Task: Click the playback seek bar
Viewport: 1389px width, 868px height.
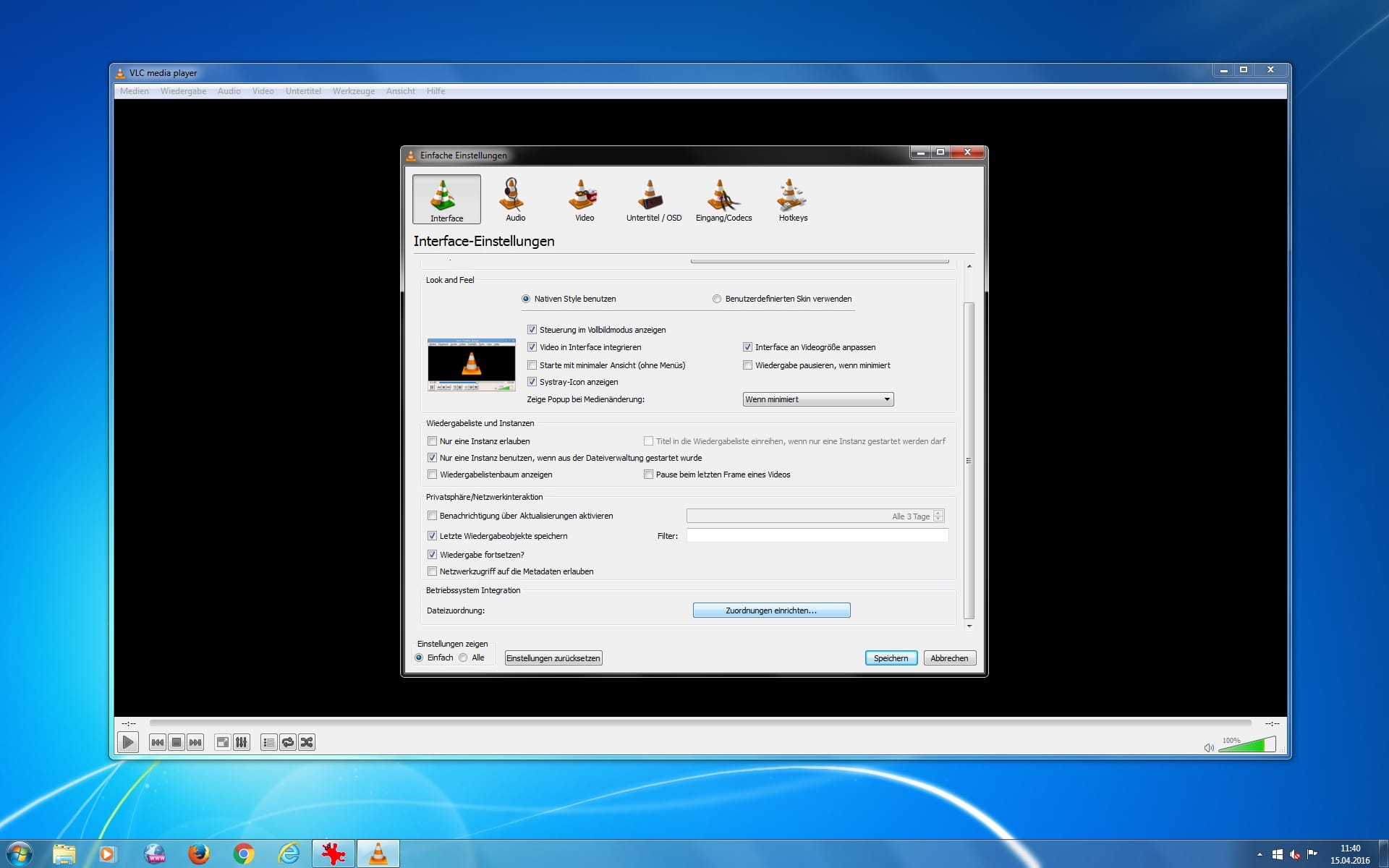Action: pos(700,723)
